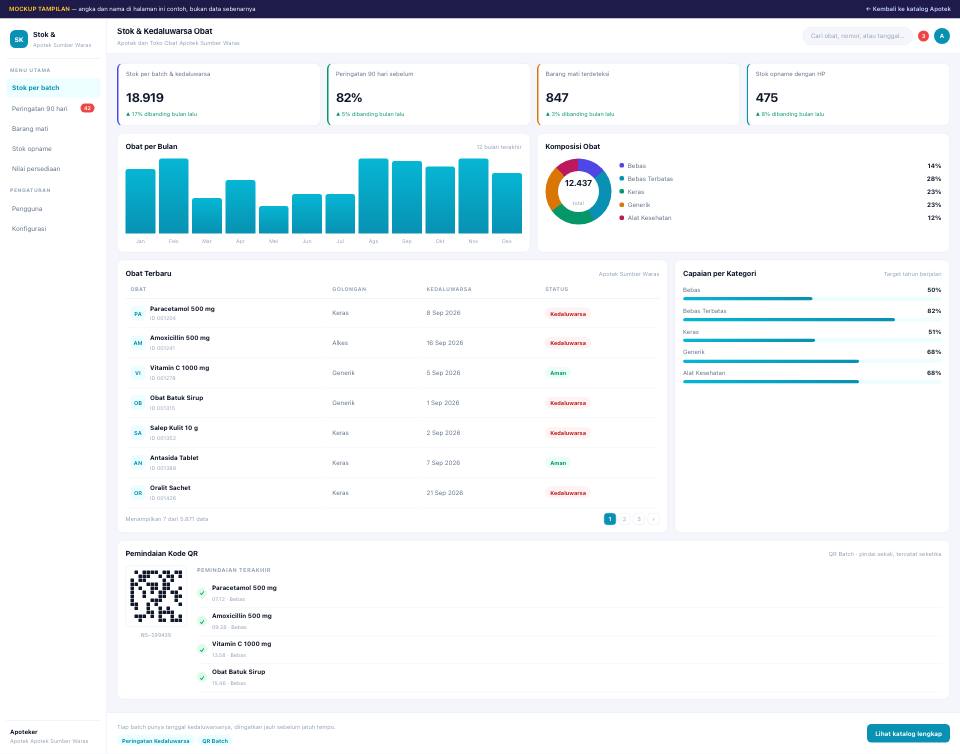Click the AN avatar of Antasida Tablet

coord(138,463)
